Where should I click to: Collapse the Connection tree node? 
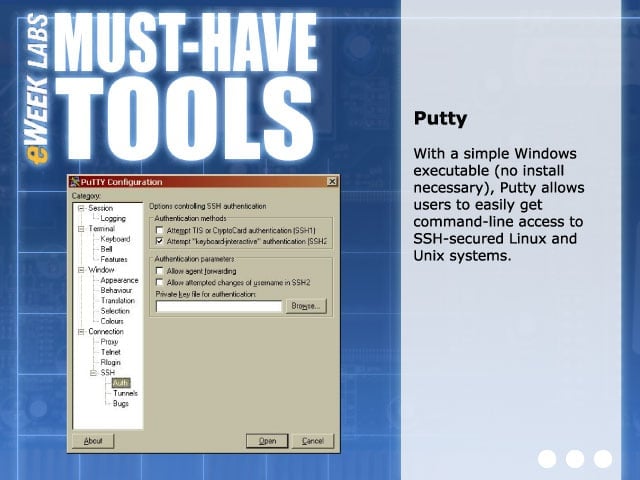(81, 332)
